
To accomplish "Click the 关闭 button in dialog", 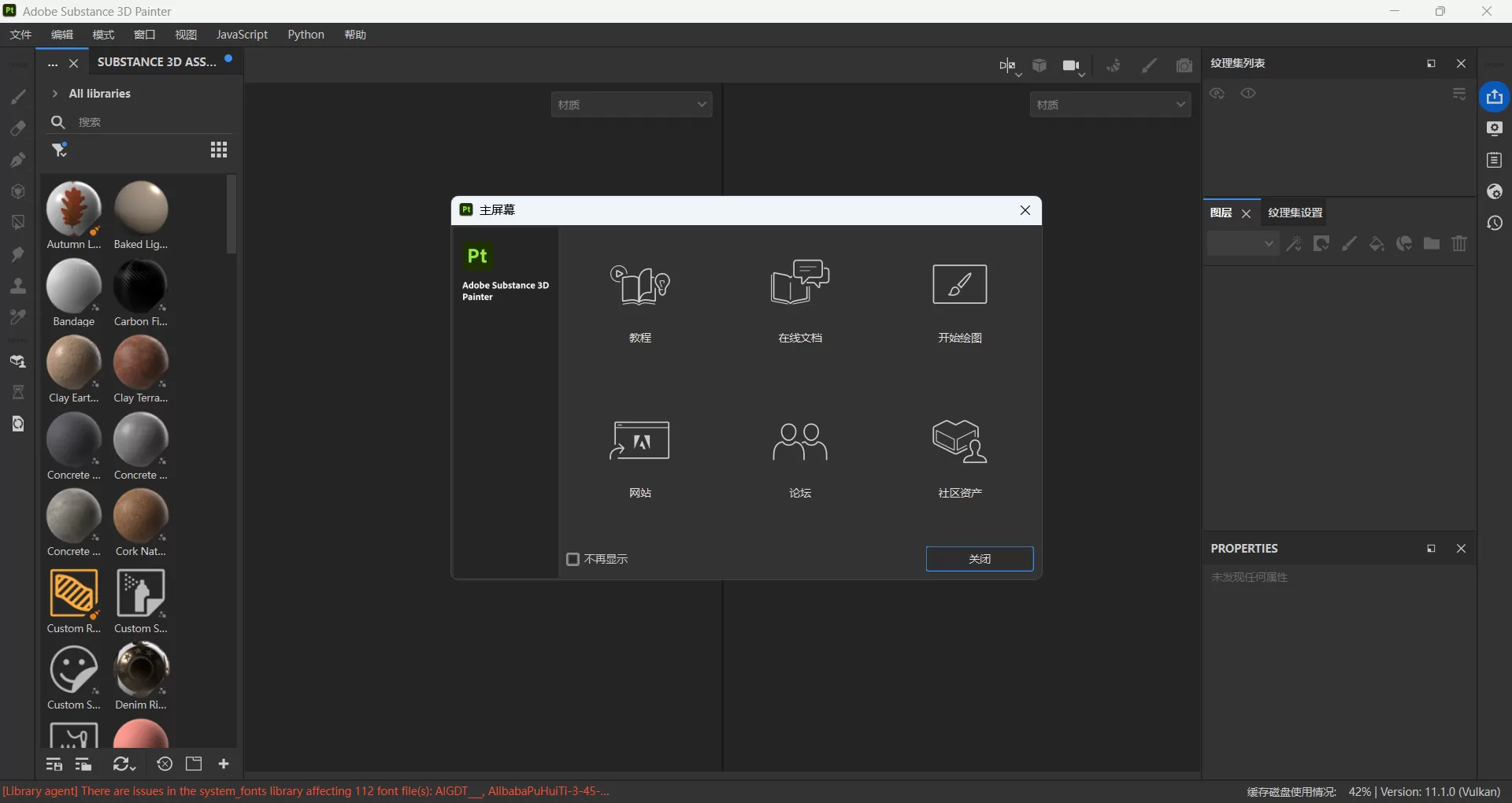I will tap(979, 559).
